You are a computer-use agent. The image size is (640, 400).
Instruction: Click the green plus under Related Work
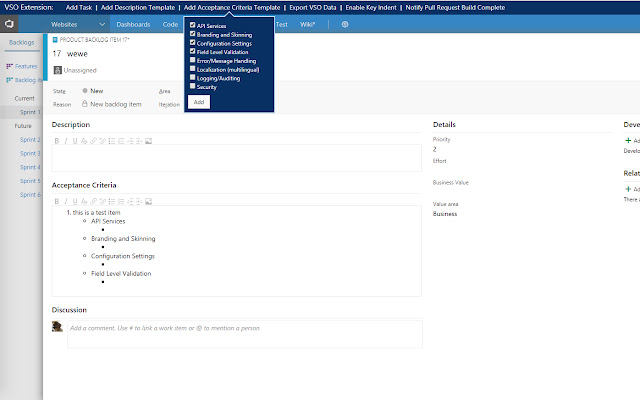click(628, 189)
